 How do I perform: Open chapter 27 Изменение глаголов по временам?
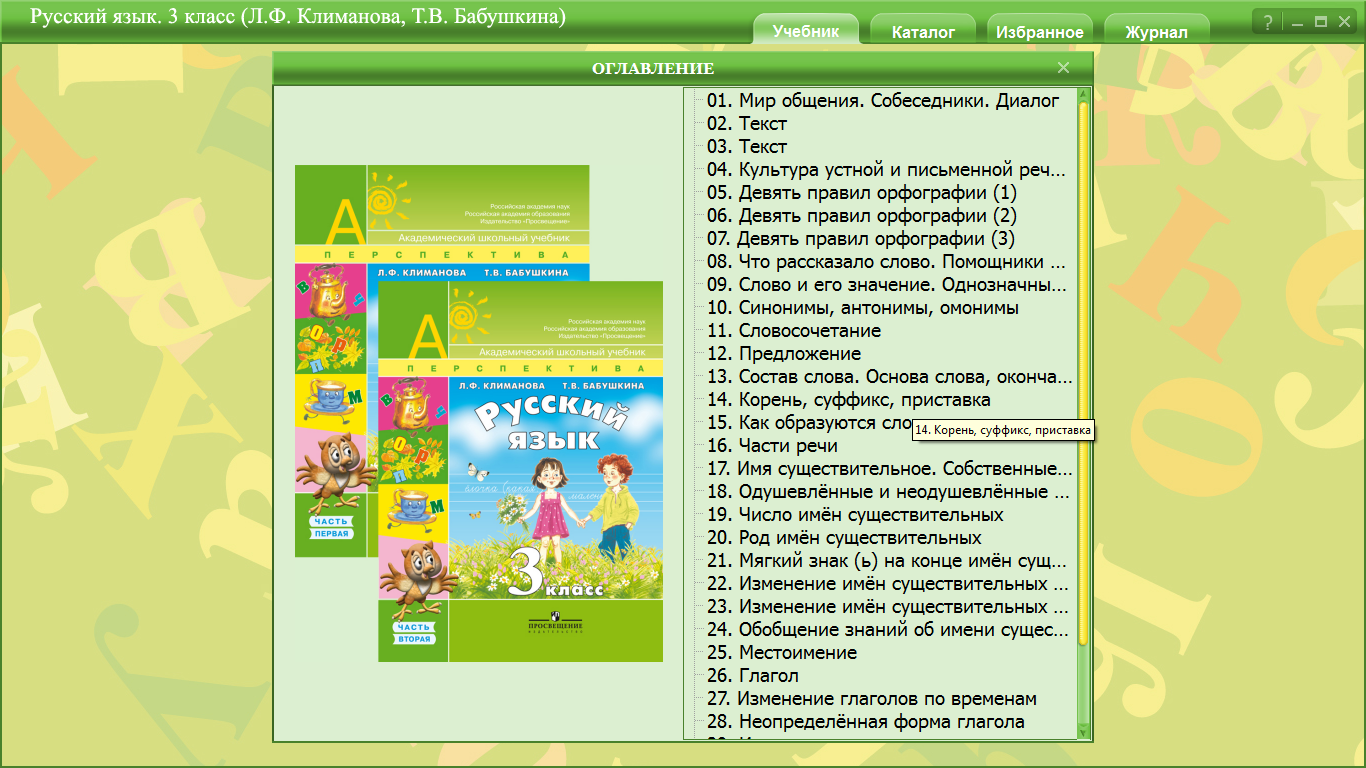coord(871,699)
